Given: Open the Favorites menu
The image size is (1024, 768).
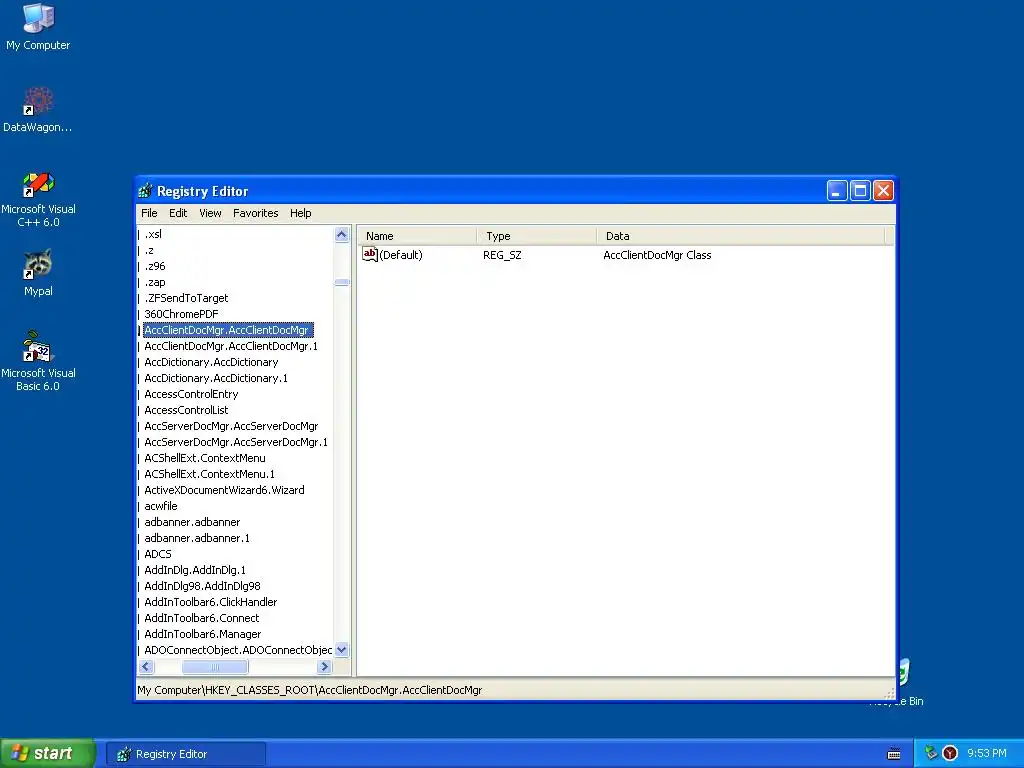Looking at the screenshot, I should coord(255,213).
